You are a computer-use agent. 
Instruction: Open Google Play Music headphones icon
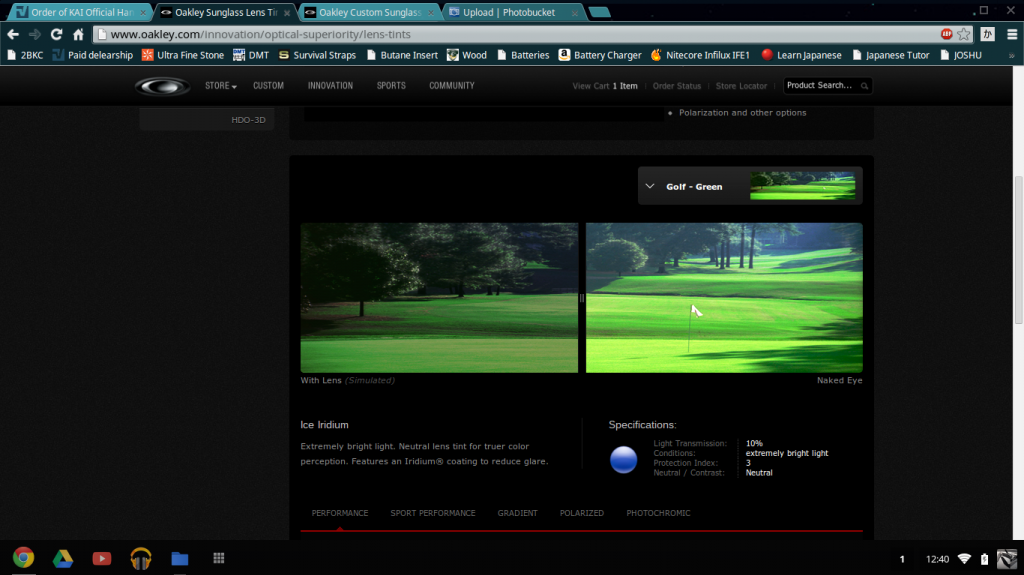[140, 558]
